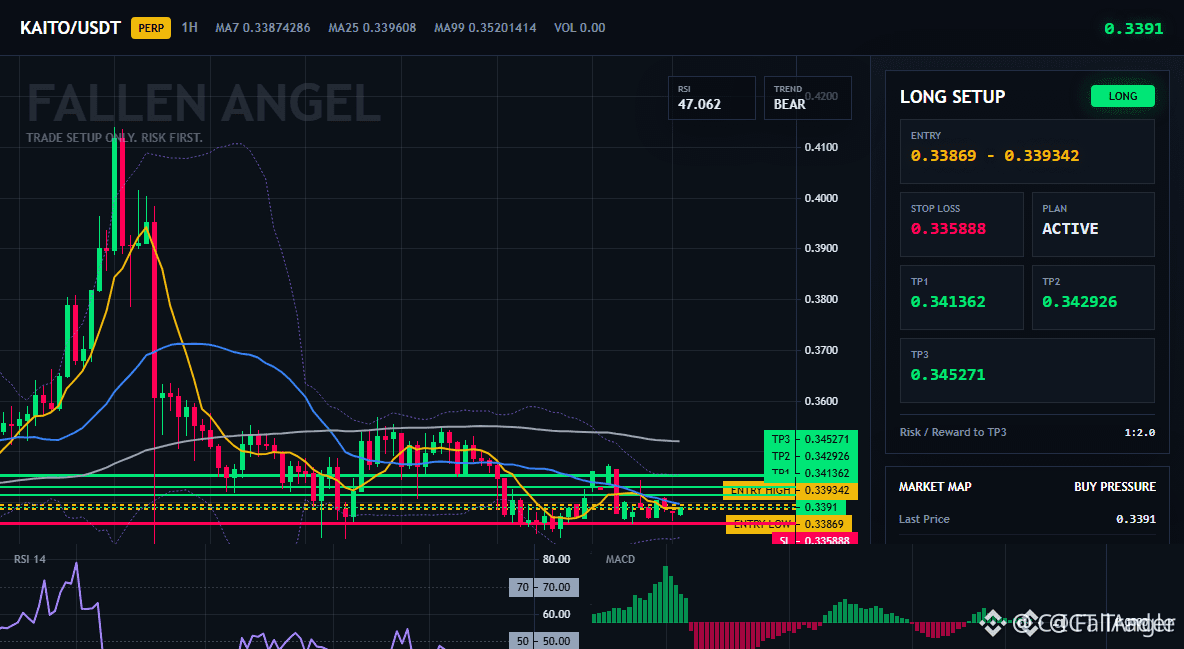
Task: Click the 0.4000 price axis label
Action: coord(821,198)
